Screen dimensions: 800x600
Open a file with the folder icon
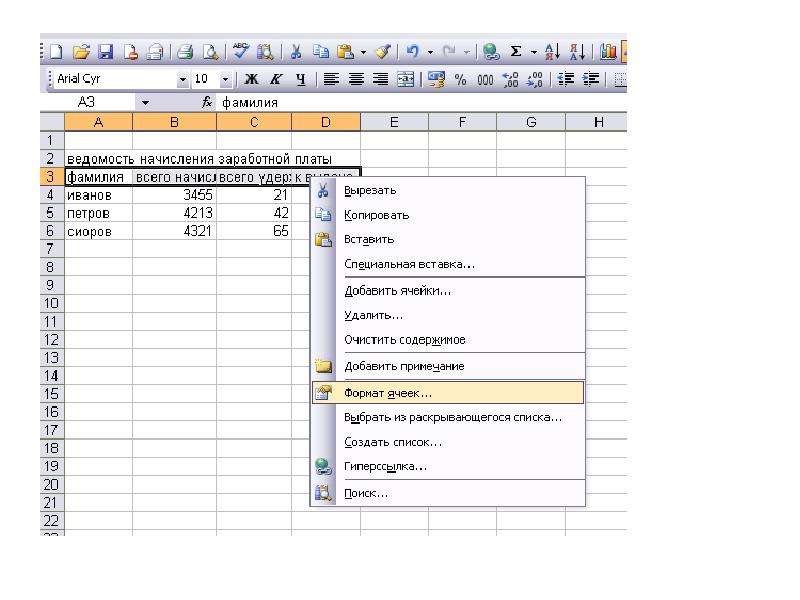81,52
